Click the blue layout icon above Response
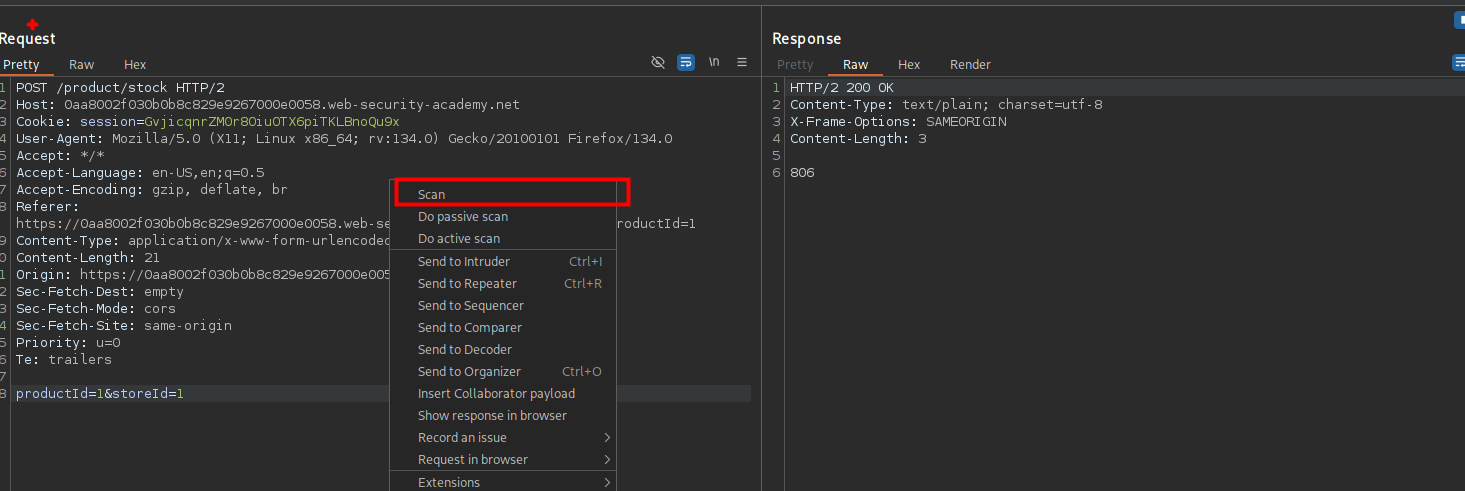1465x491 pixels. tap(1459, 20)
